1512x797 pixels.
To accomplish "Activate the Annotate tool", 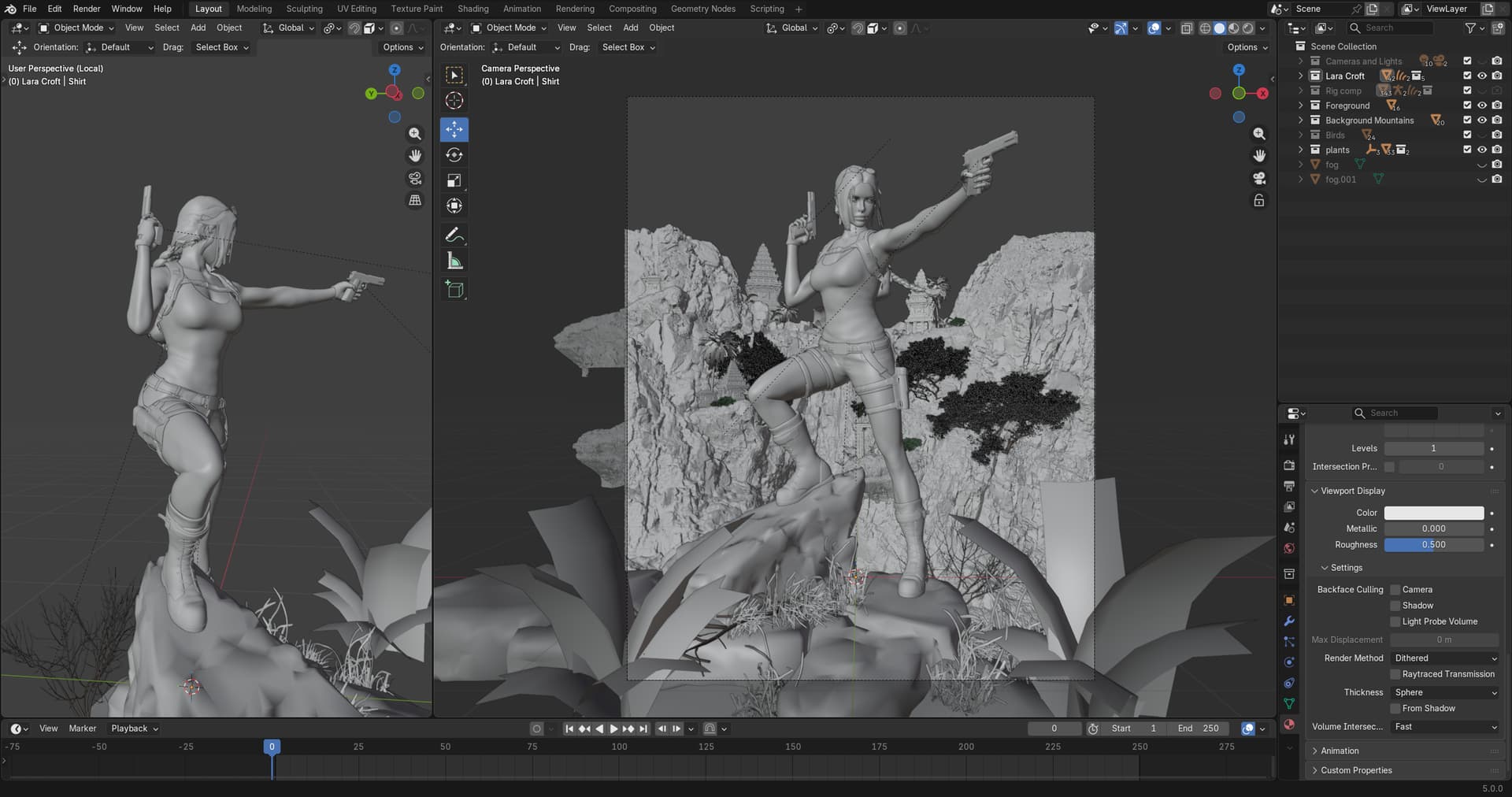I will coord(454,235).
